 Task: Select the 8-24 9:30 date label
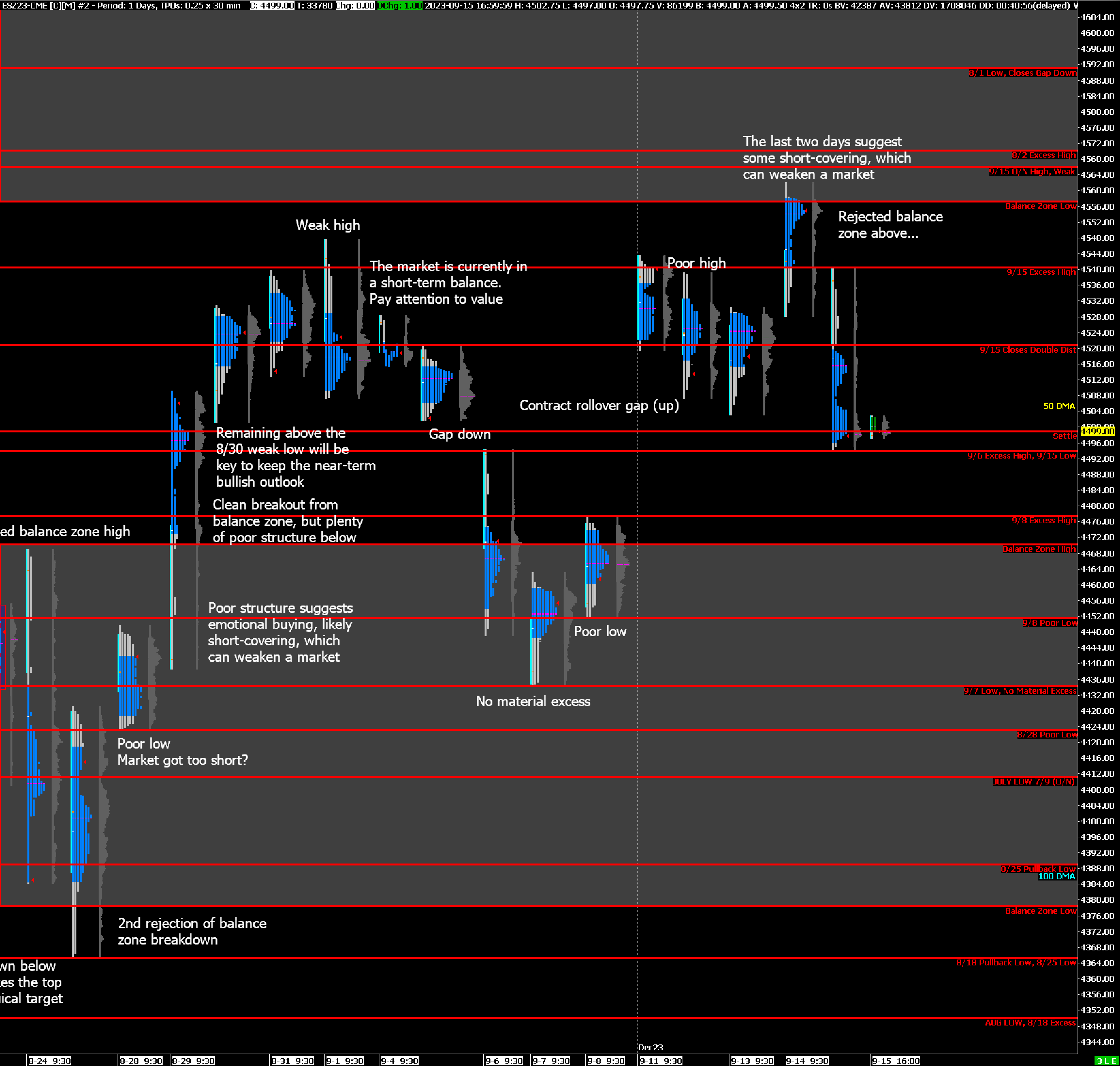pyautogui.click(x=50, y=1060)
